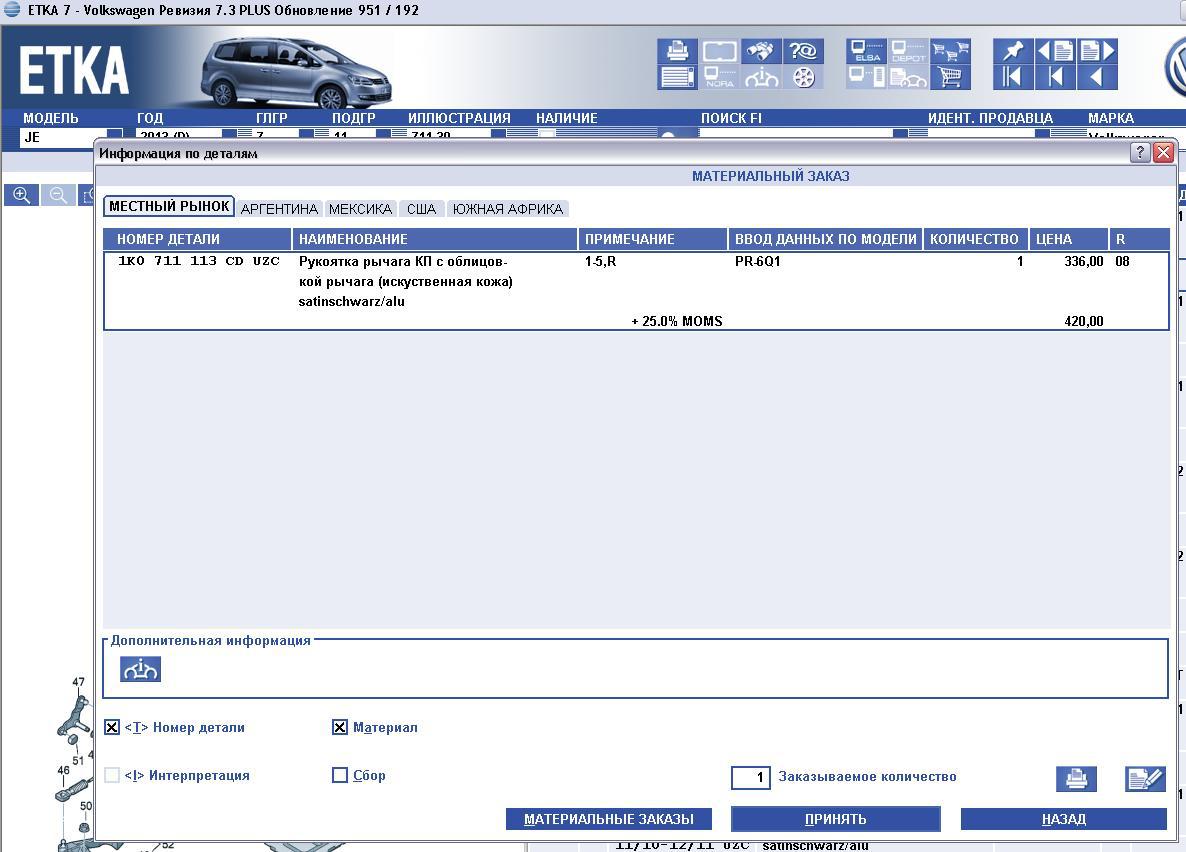The width and height of the screenshot is (1186, 852).
Task: Launch the ELSA icon
Action: click(866, 51)
